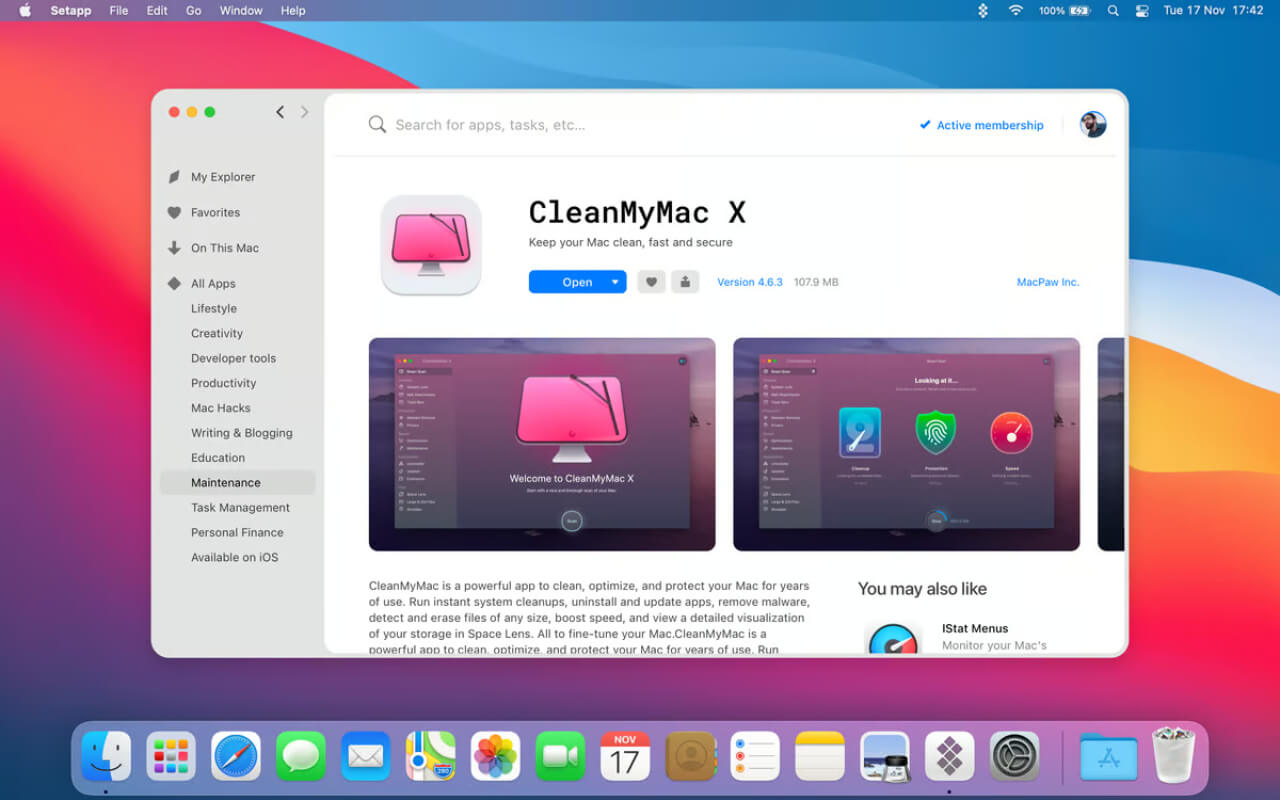The image size is (1280, 800).
Task: Launch Safari from the Dock
Action: [236, 756]
